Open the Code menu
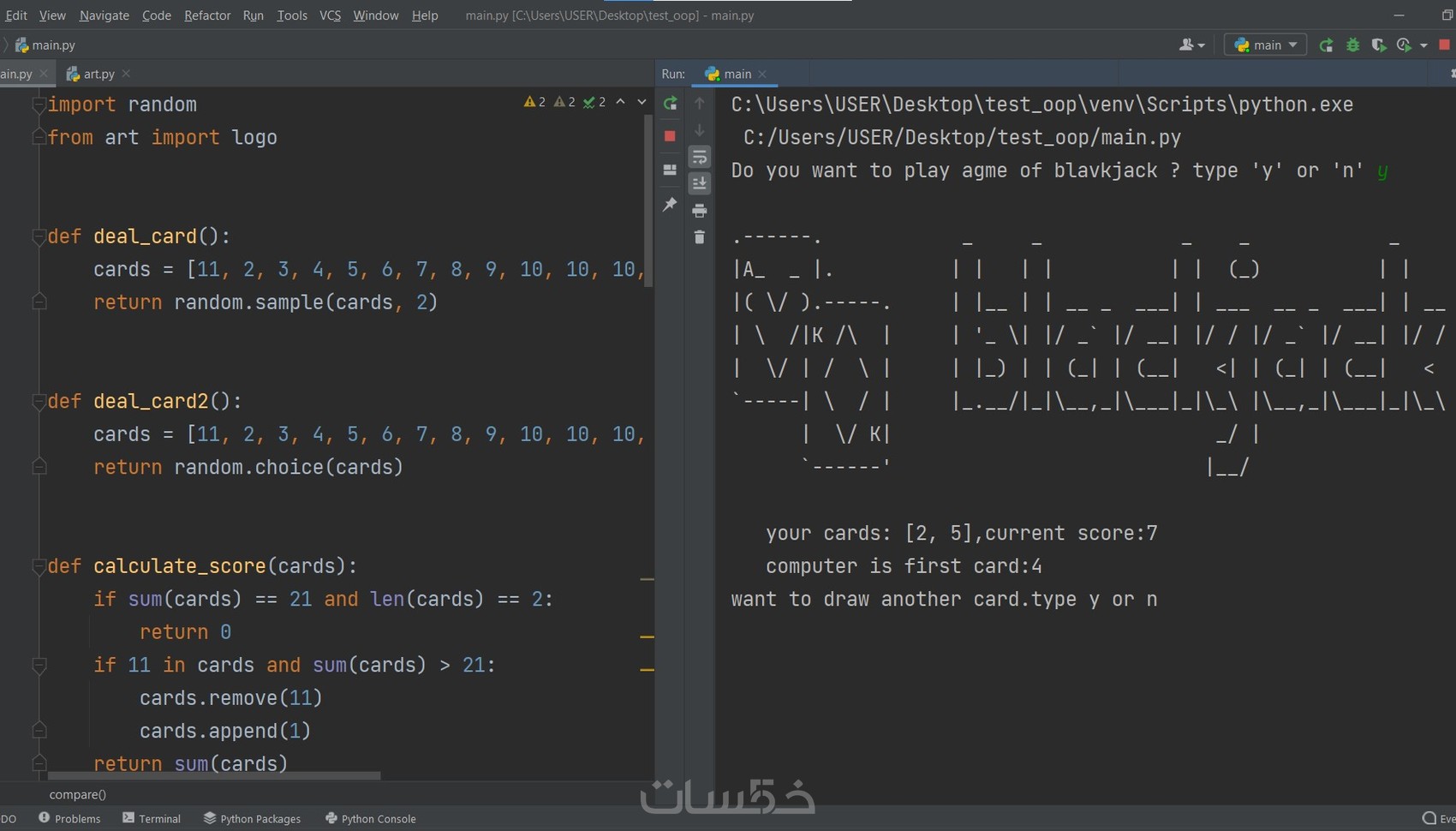 point(157,15)
